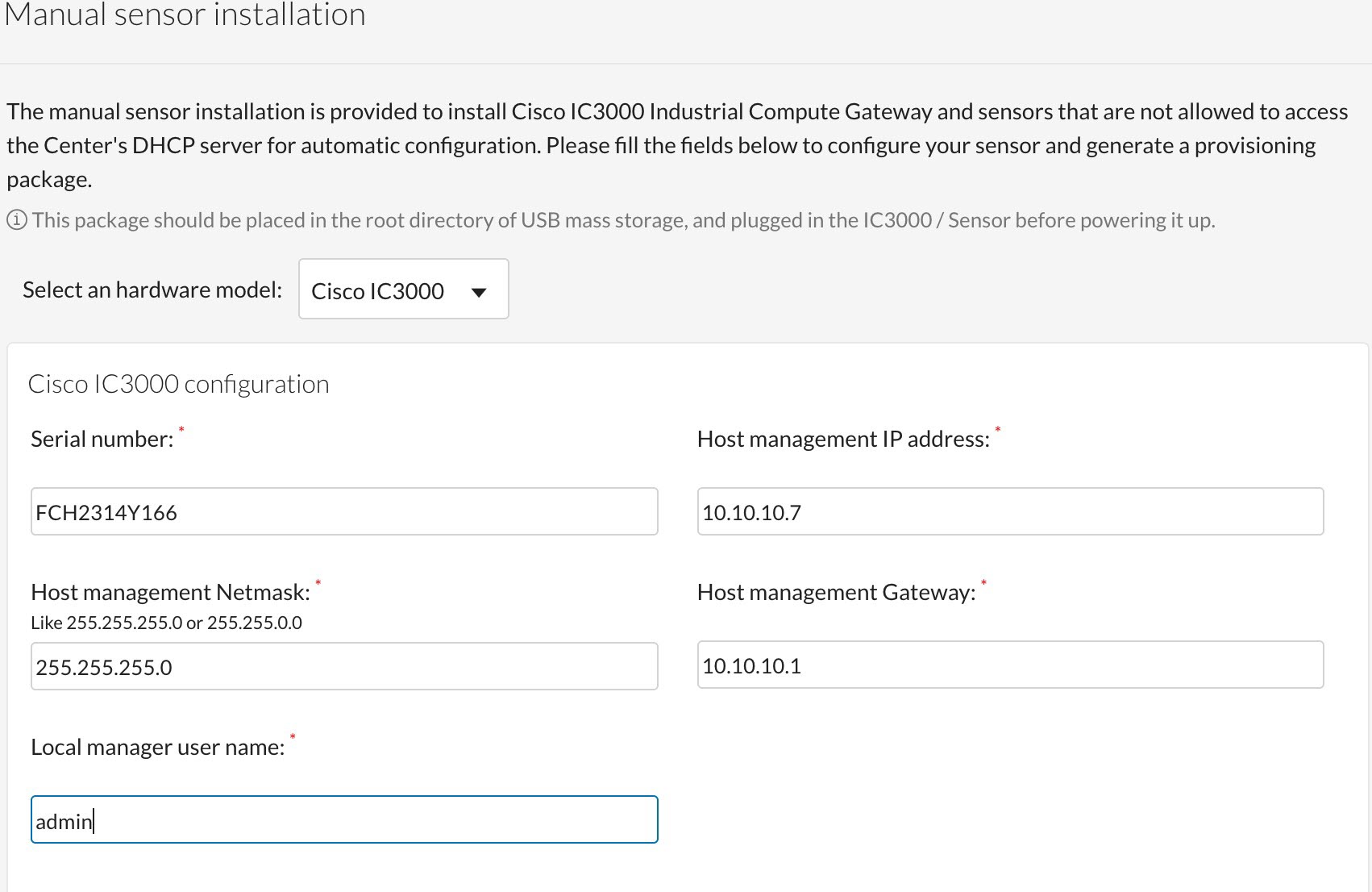The width and height of the screenshot is (1372, 892).
Task: Click the 'Select an hardware model:' label
Action: 152,290
